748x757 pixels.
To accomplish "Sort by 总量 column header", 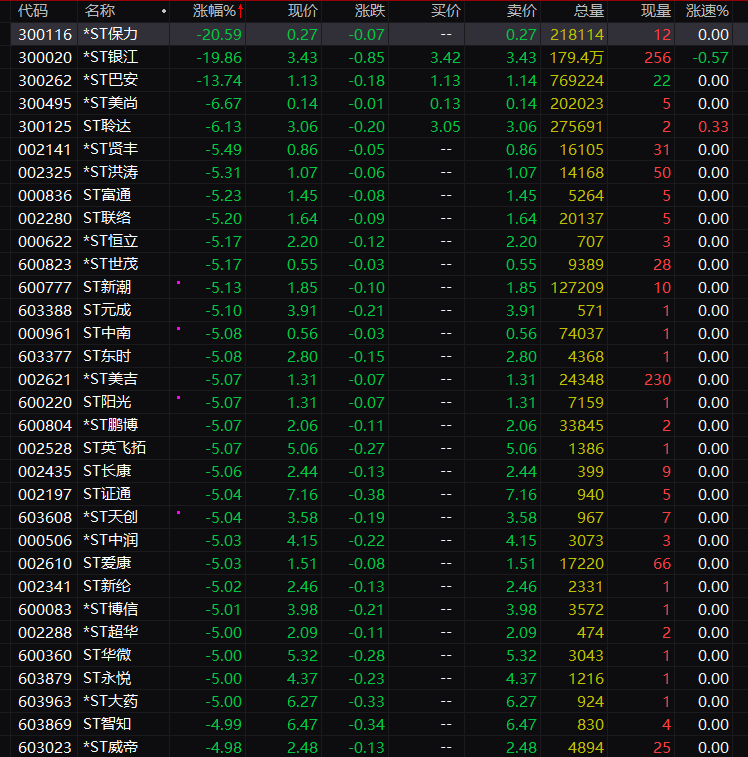I will point(589,11).
